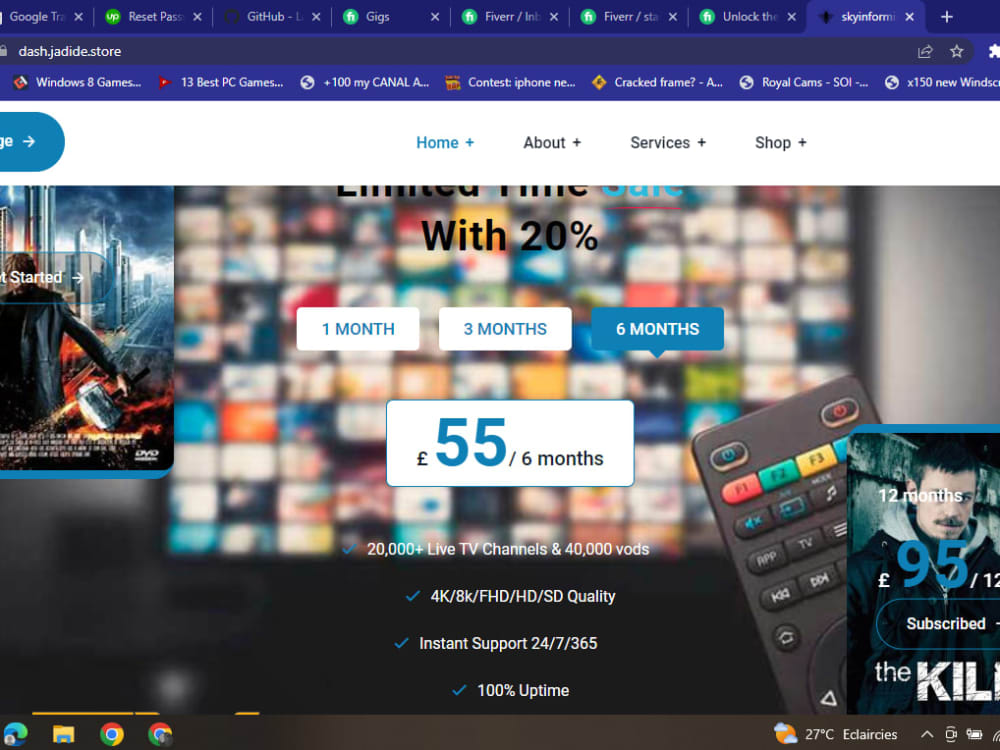Open x150 new Windscribe bookmark
Screen dimensions: 1000x750
point(942,82)
